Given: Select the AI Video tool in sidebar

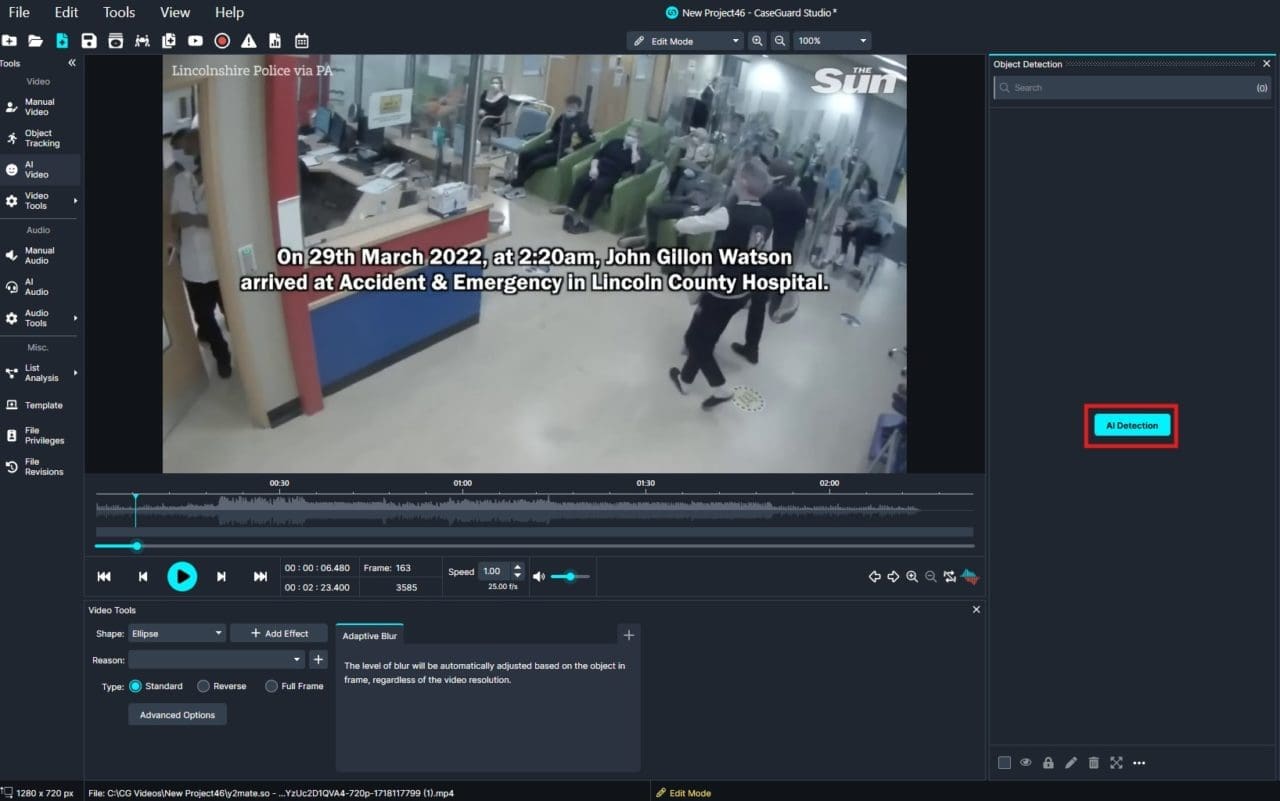Looking at the screenshot, I should (x=40, y=169).
